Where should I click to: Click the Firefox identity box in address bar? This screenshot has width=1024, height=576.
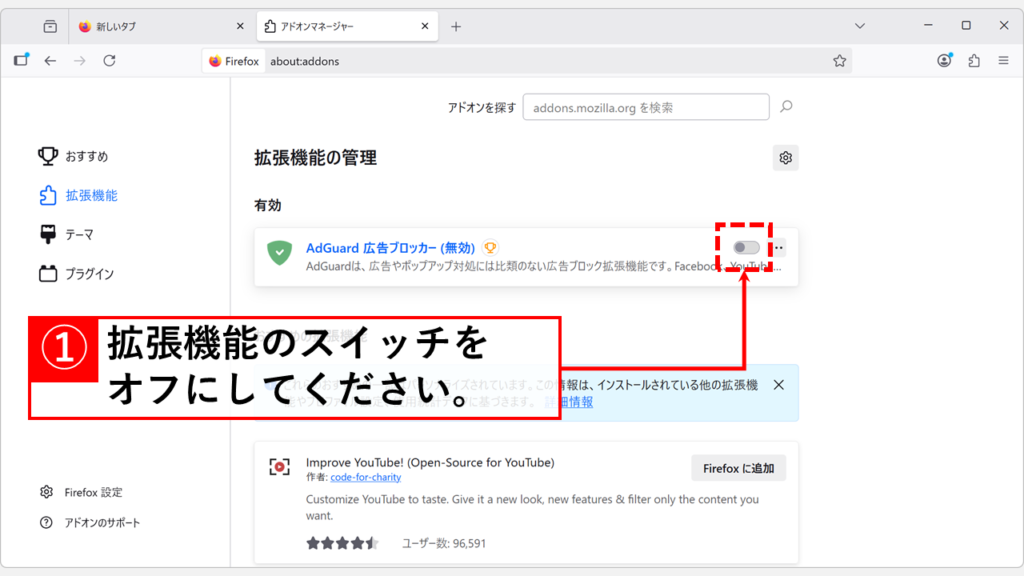coord(234,61)
